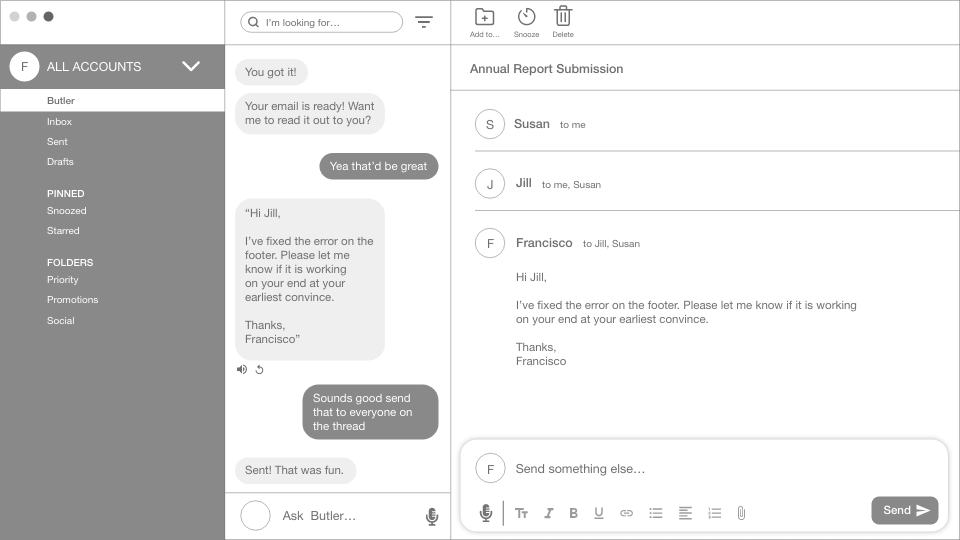
Task: Open the Social folder
Action: (61, 321)
